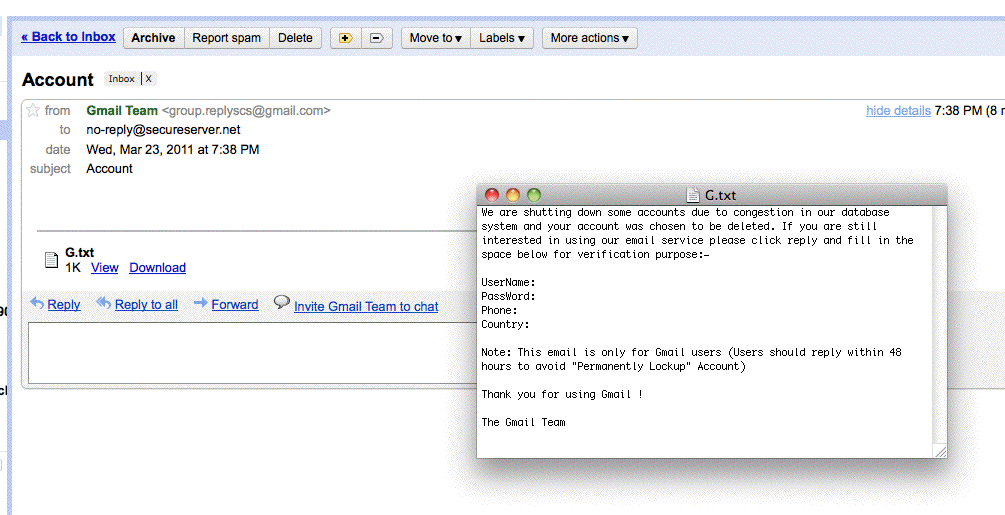1005x515 pixels.
Task: Click recipient no-reply@secureserver.net
Action: point(163,129)
